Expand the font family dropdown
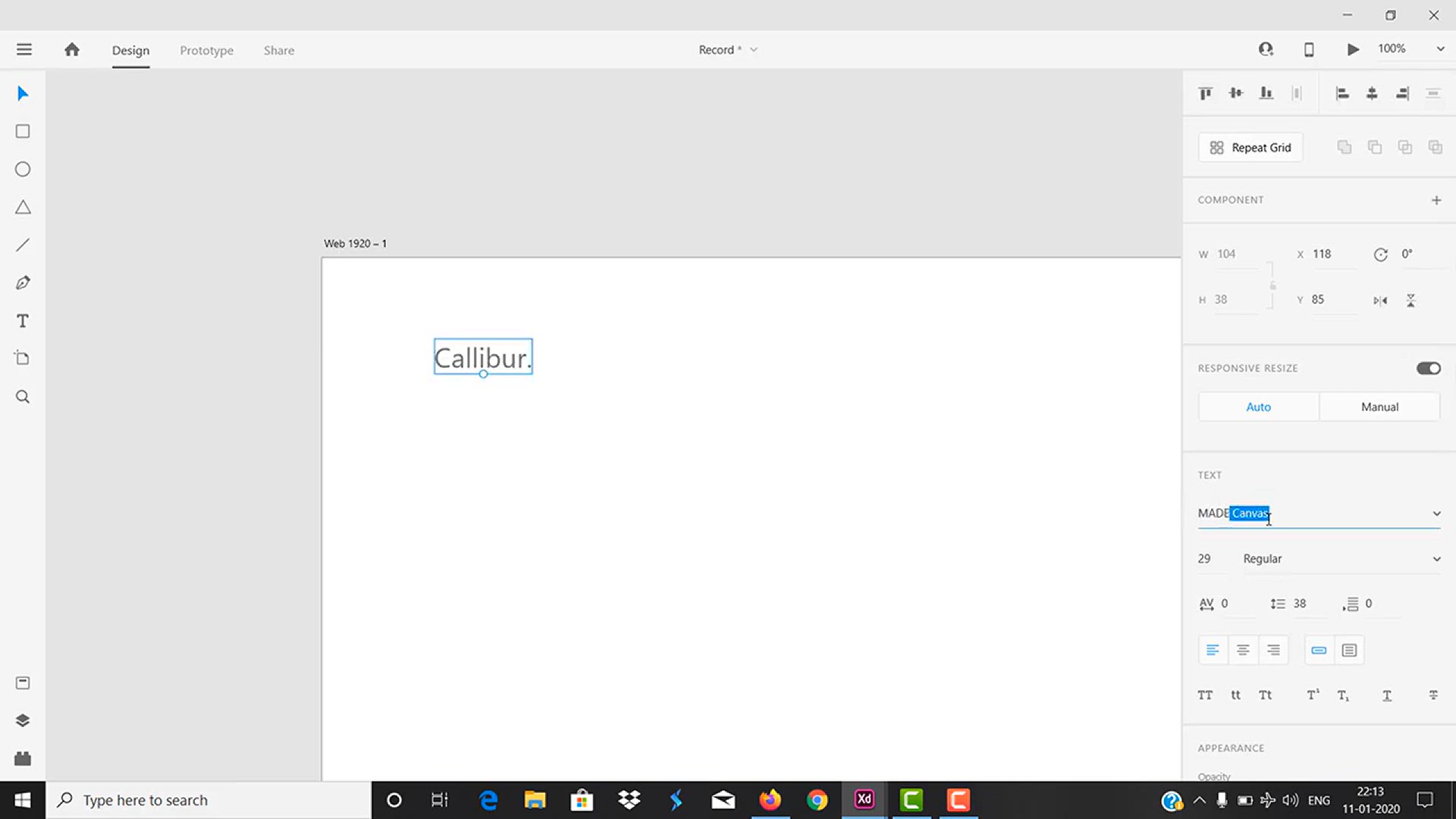The width and height of the screenshot is (1456, 819). click(1436, 513)
